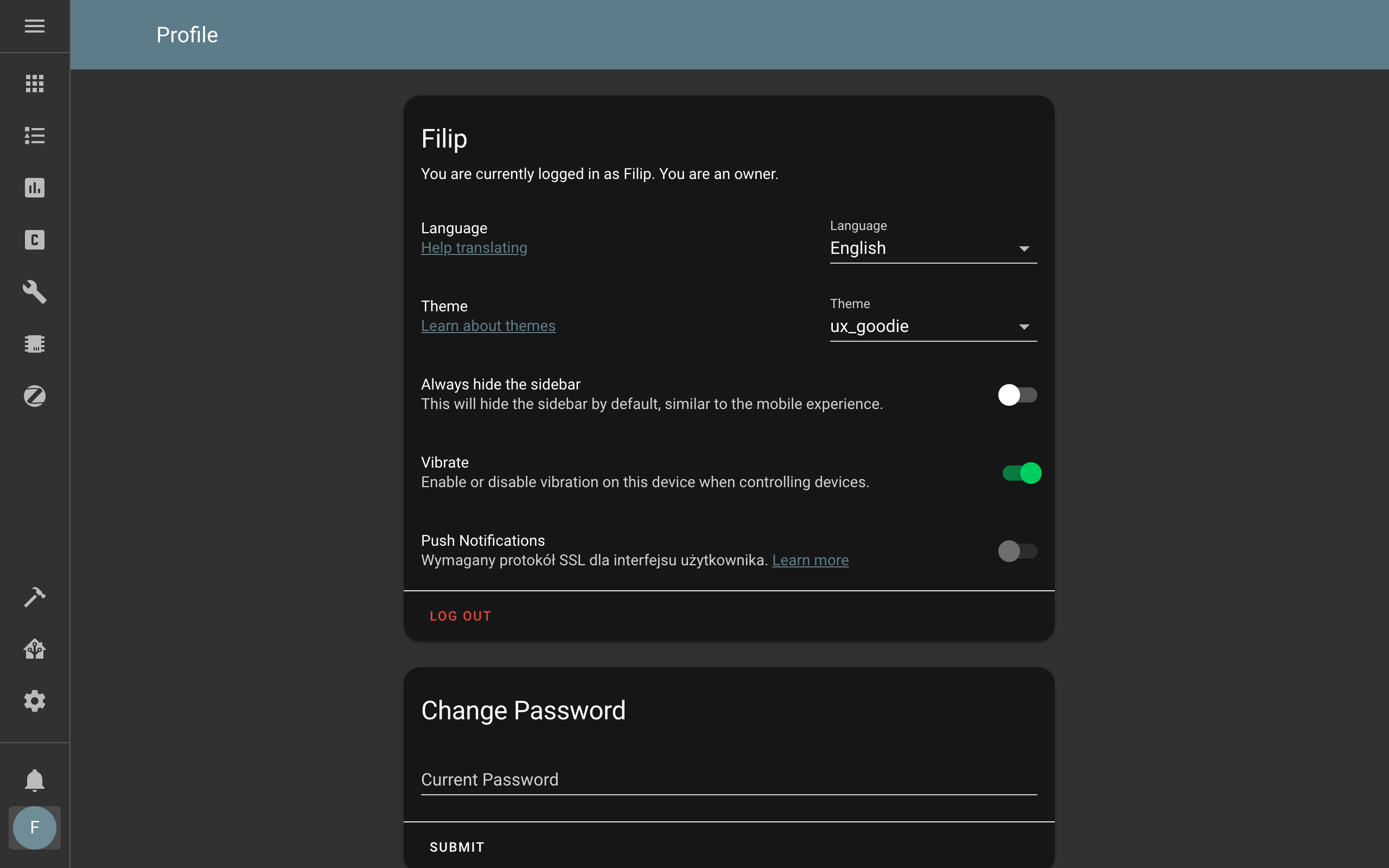Image resolution: width=1389 pixels, height=868 pixels.
Task: Open Configuration gear icon
Action: coord(34,701)
